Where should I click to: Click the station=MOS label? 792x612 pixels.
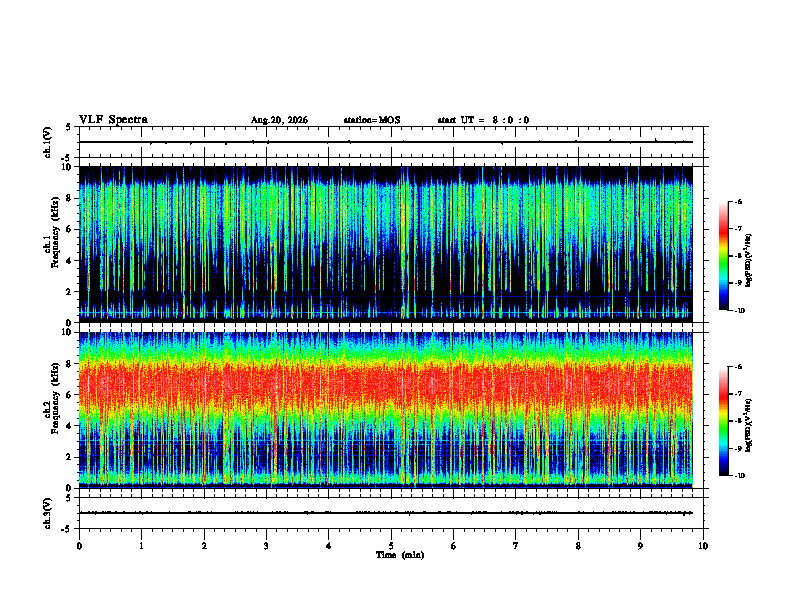coord(372,120)
